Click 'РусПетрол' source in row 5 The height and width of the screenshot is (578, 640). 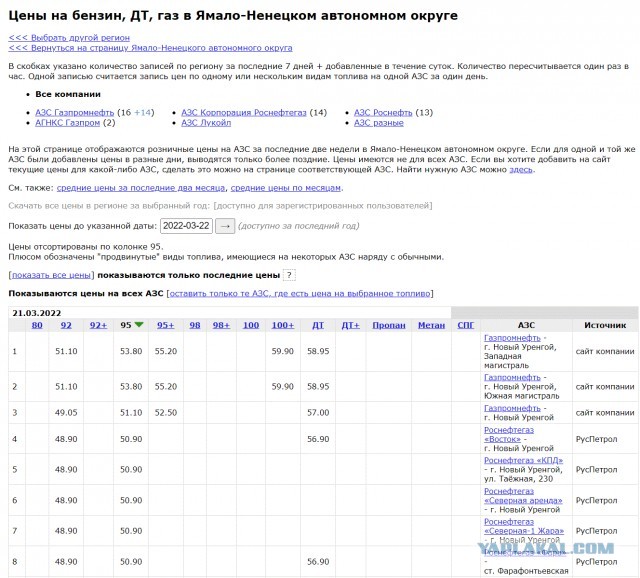pyautogui.click(x=596, y=469)
